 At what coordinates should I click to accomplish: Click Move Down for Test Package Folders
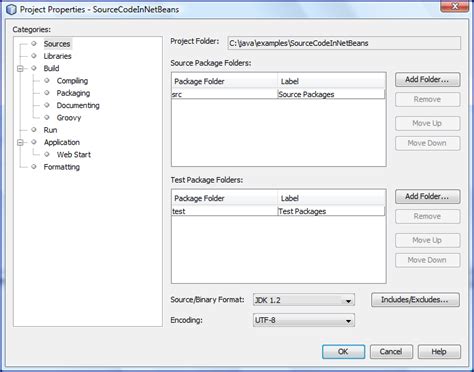pos(427,260)
